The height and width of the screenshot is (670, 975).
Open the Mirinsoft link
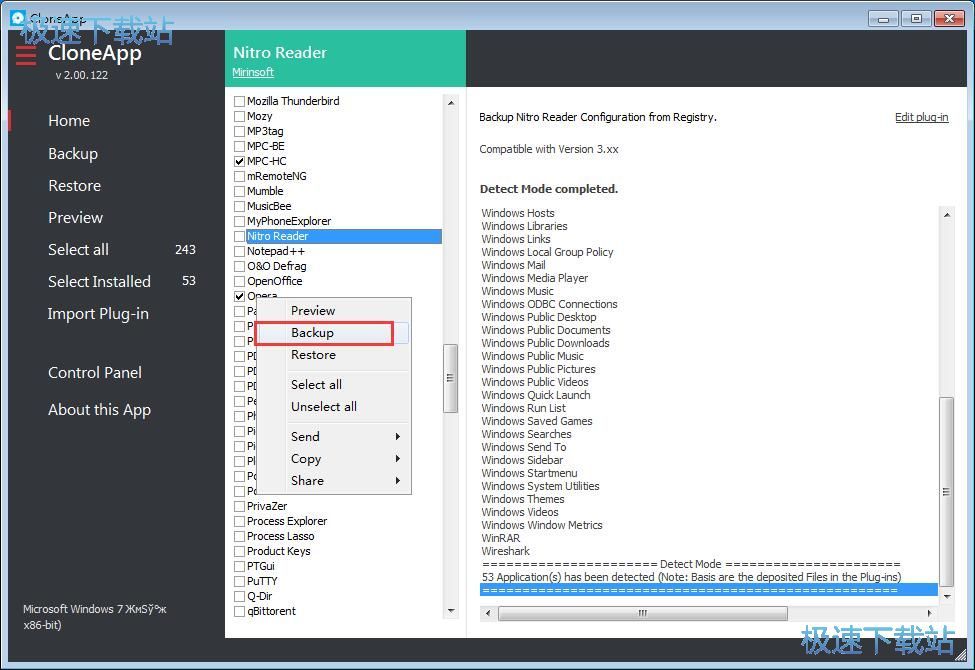pos(253,72)
